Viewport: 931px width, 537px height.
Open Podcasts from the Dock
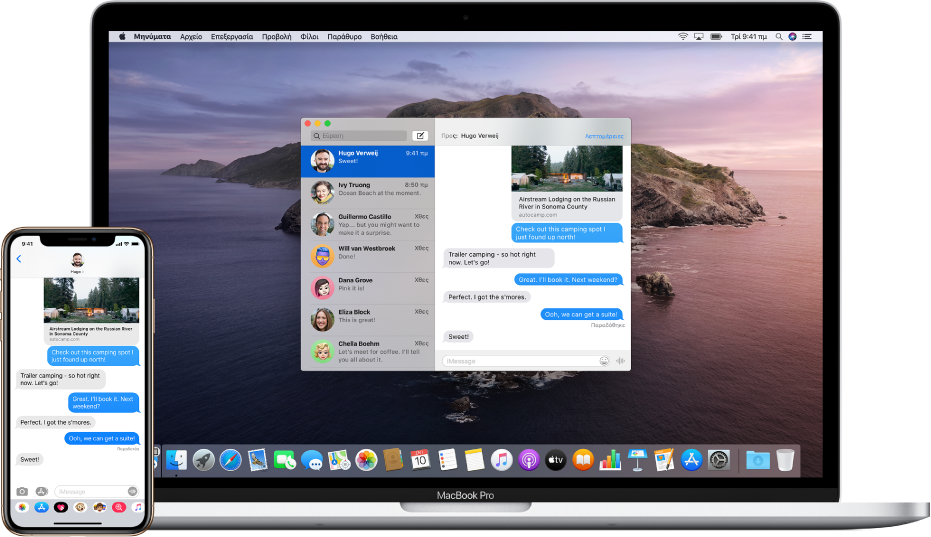[529, 460]
